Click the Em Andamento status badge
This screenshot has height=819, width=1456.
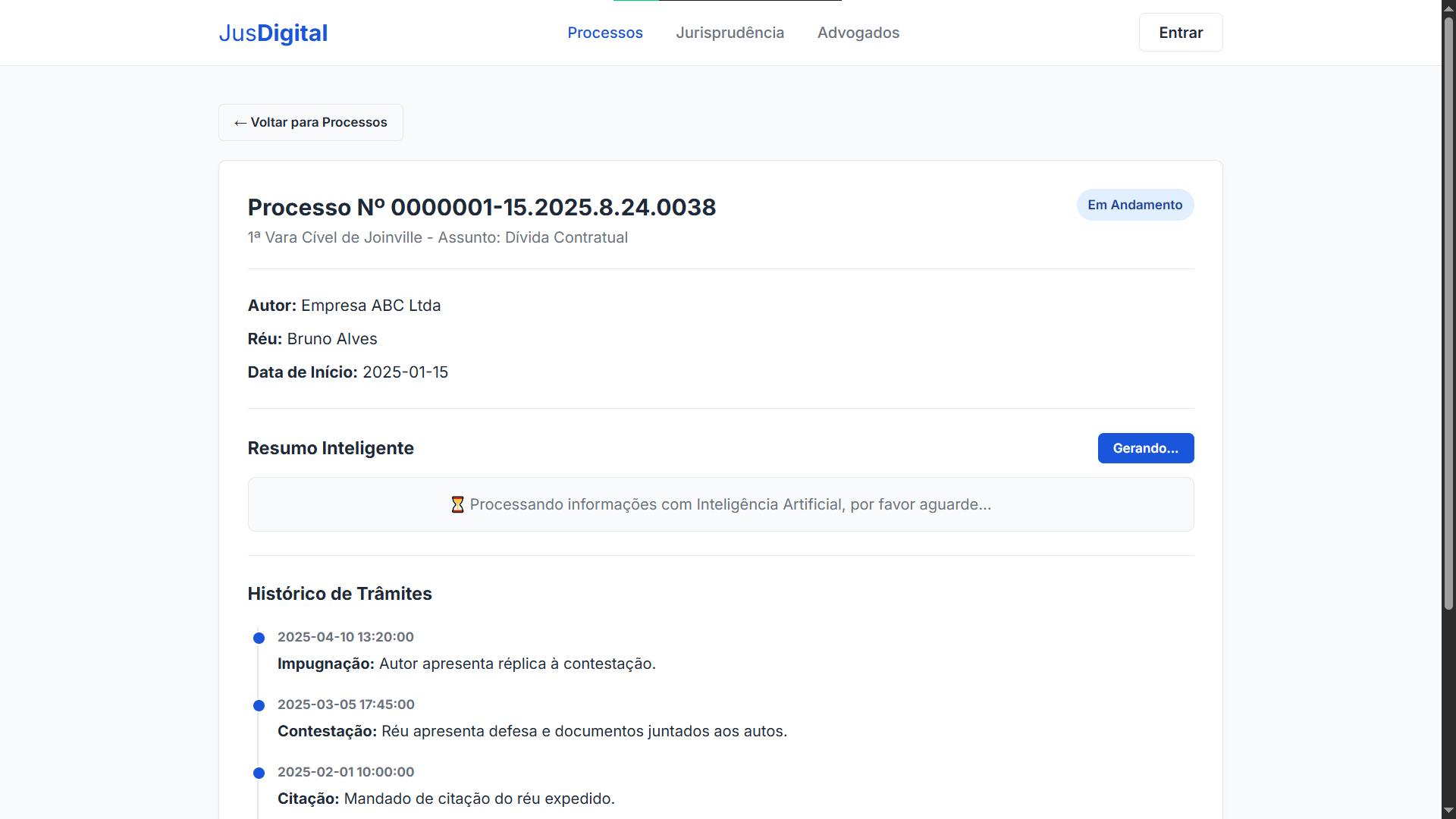click(1135, 205)
